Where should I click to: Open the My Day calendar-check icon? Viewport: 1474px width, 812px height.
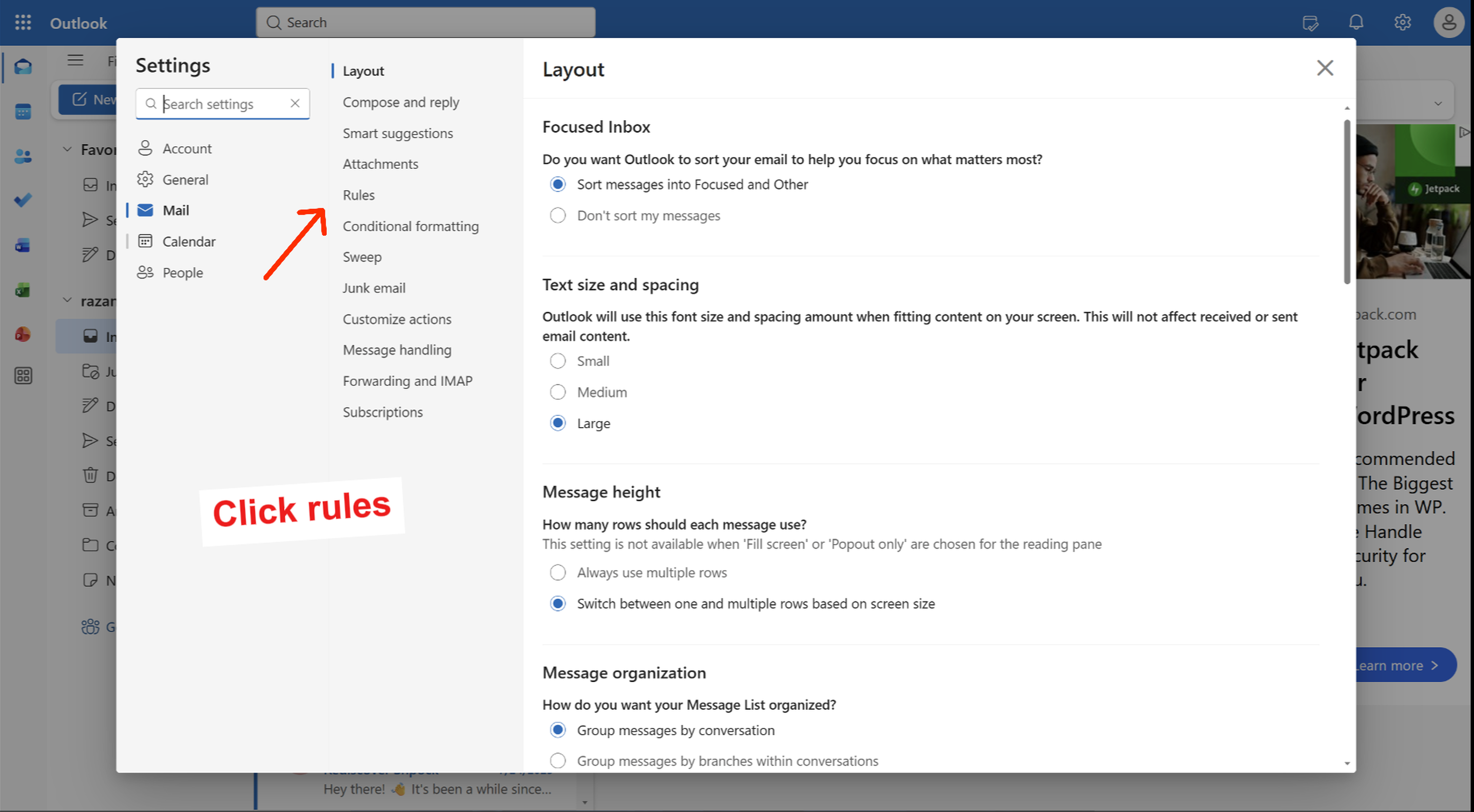(1310, 23)
